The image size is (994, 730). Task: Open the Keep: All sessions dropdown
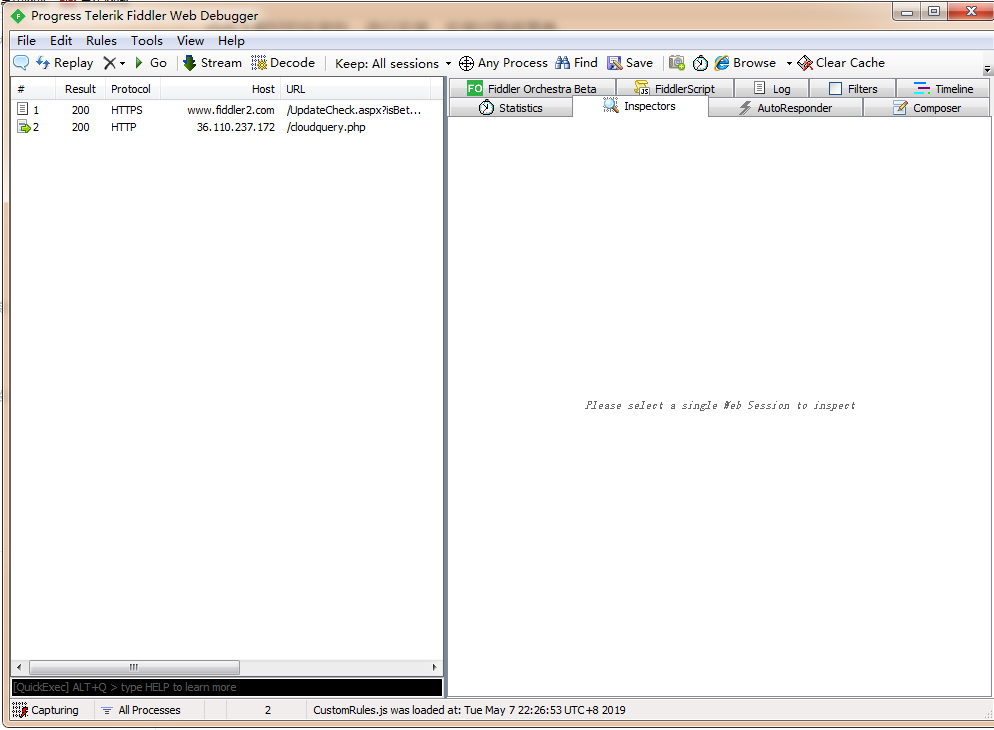[x=393, y=63]
